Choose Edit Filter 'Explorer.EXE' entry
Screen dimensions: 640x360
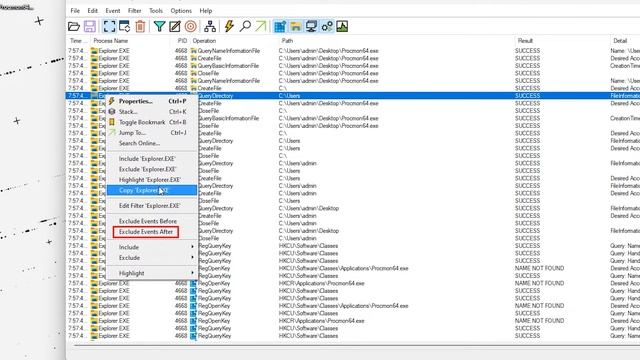pyautogui.click(x=152, y=206)
